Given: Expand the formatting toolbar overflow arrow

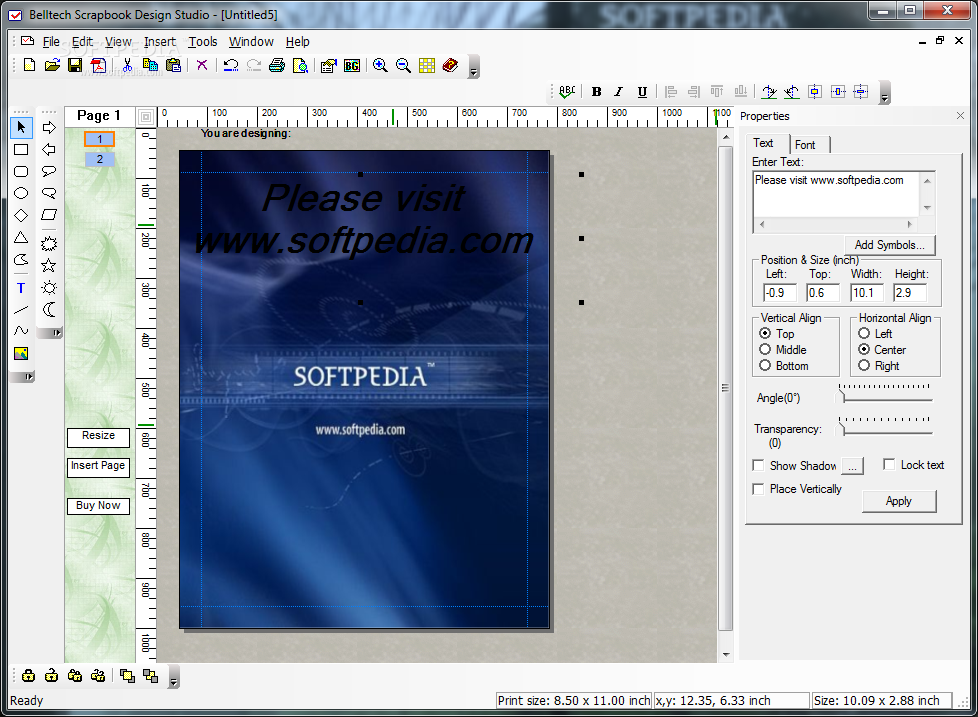Looking at the screenshot, I should 884,93.
